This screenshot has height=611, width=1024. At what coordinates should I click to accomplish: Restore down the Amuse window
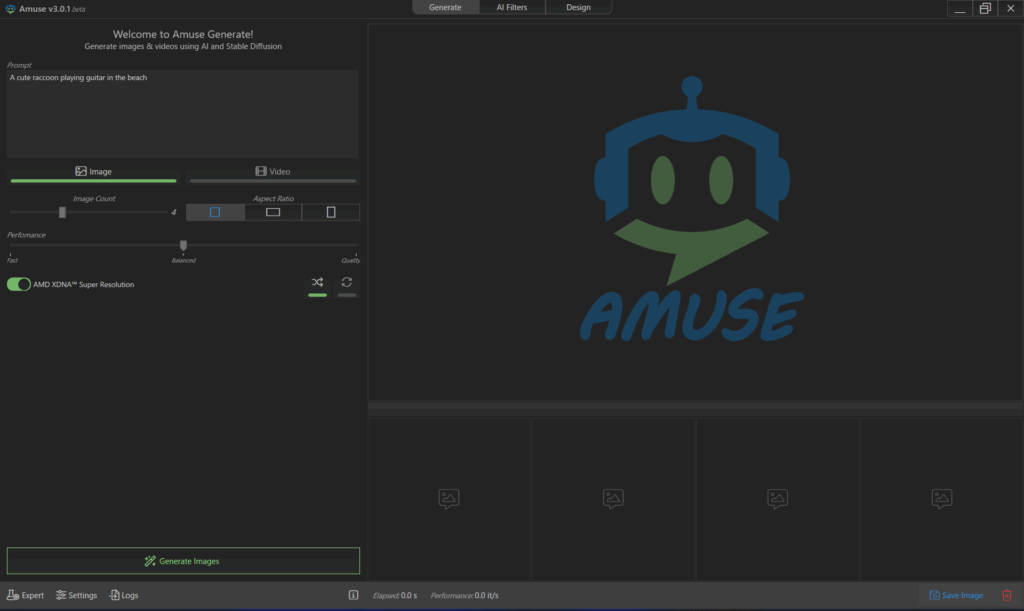[985, 8]
